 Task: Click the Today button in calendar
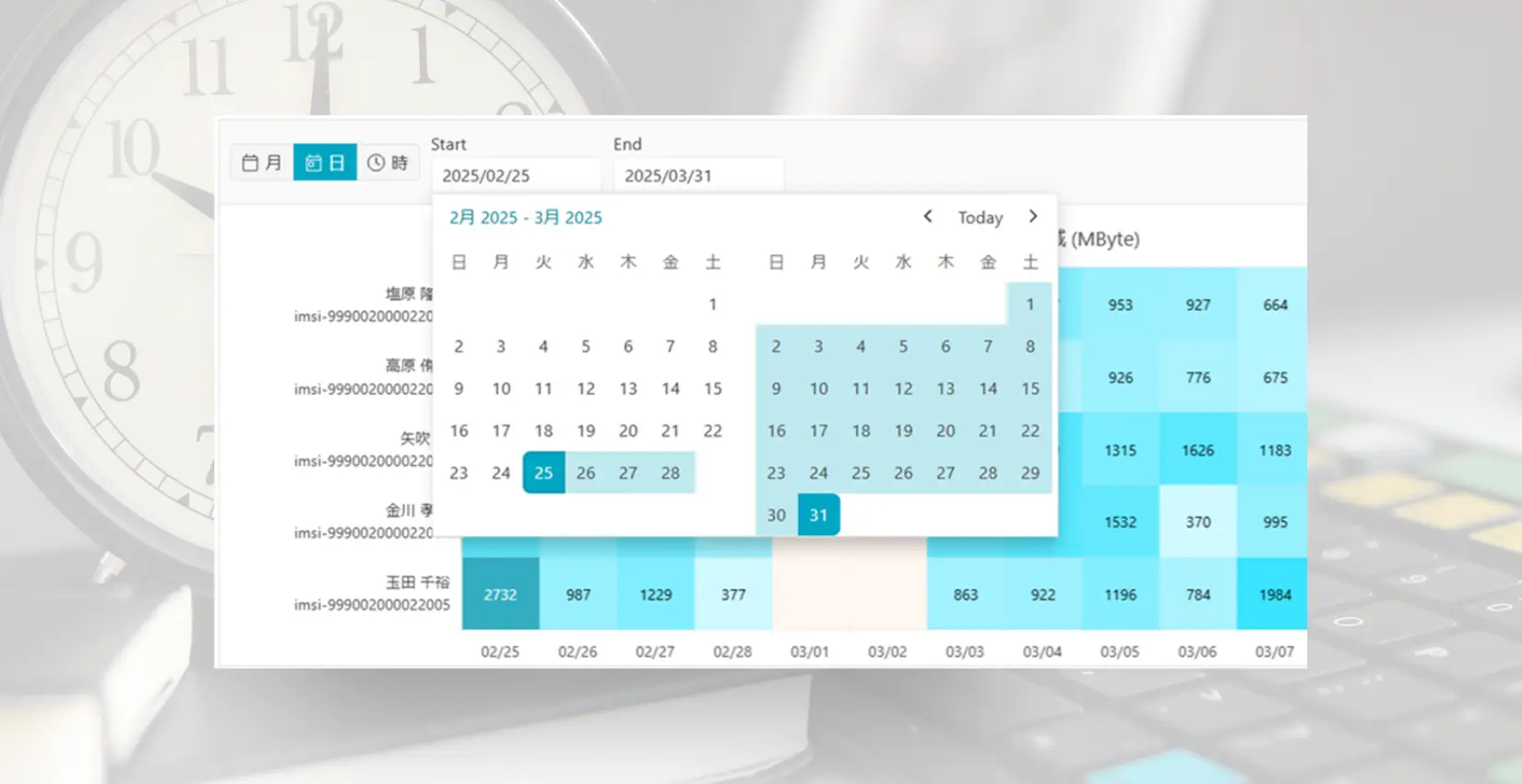[x=980, y=218]
